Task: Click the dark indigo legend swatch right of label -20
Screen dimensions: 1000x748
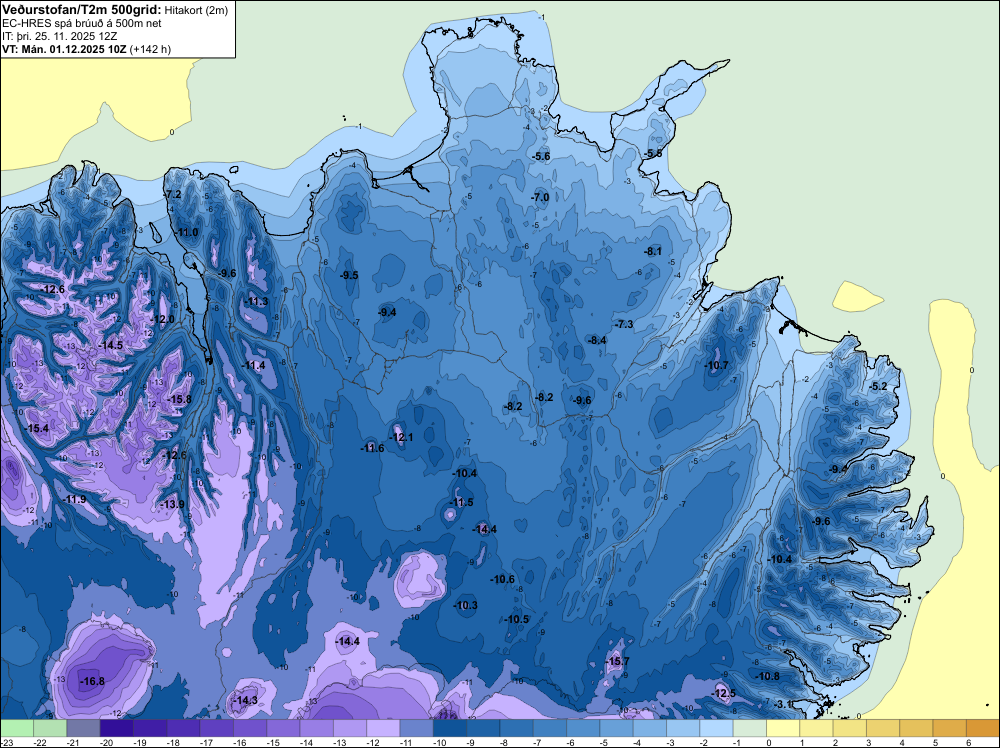Action: point(117,728)
